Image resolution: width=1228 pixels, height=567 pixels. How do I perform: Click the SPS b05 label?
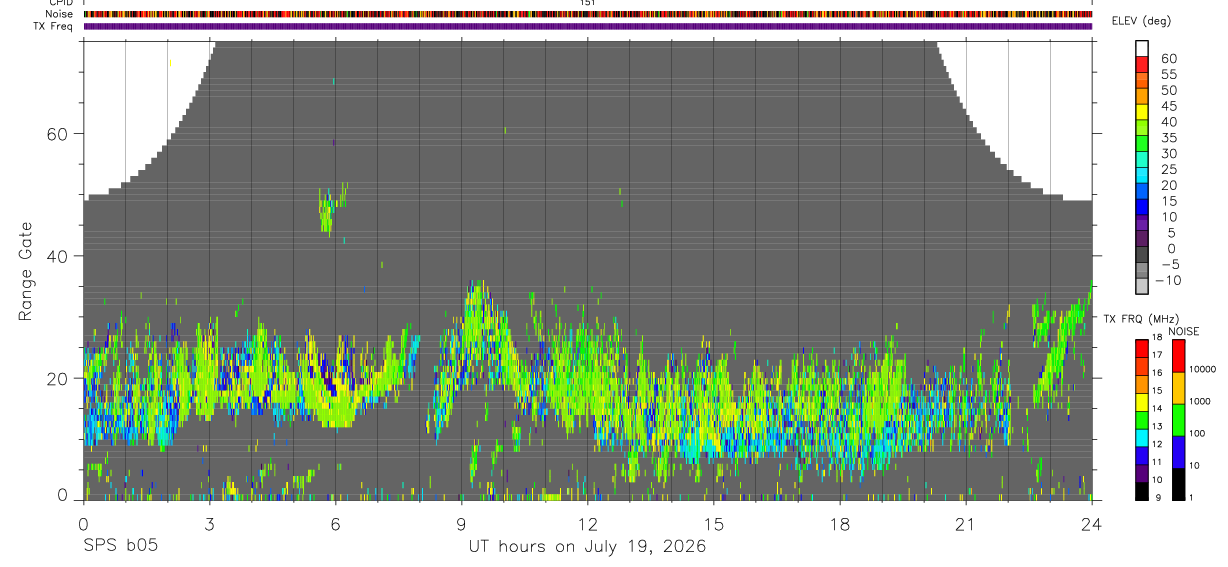click(x=119, y=546)
